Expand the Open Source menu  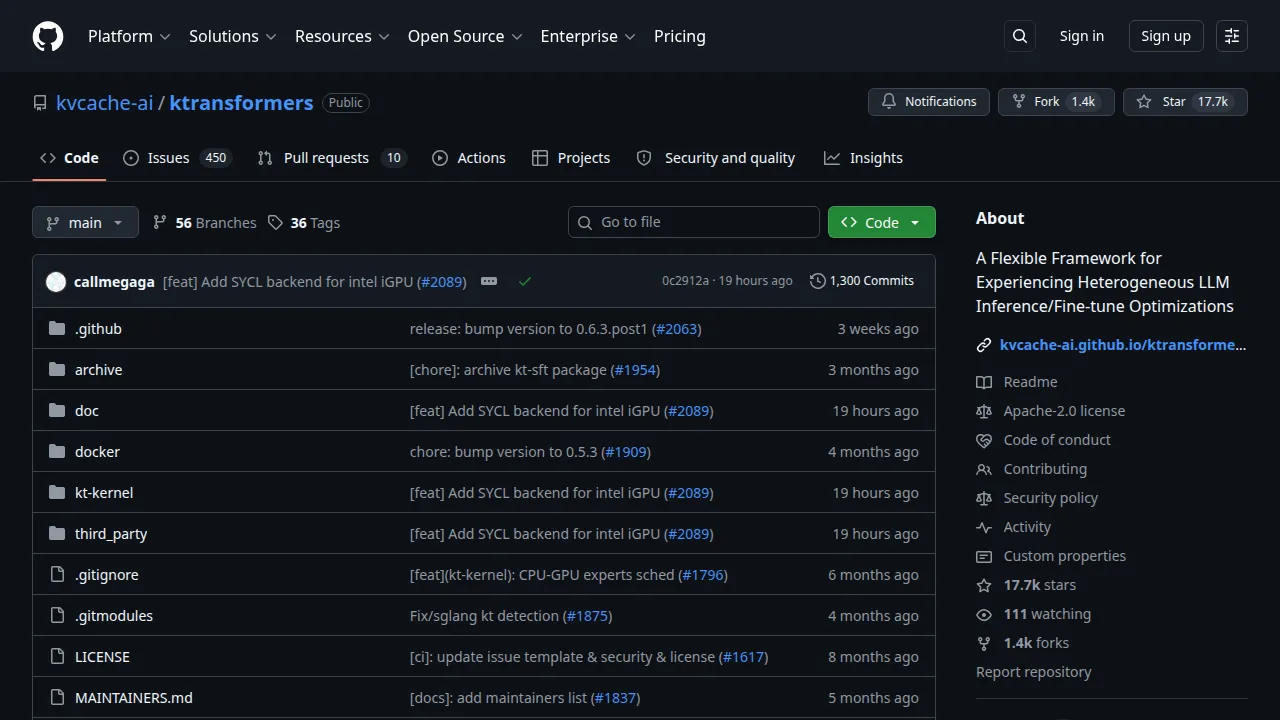[465, 36]
